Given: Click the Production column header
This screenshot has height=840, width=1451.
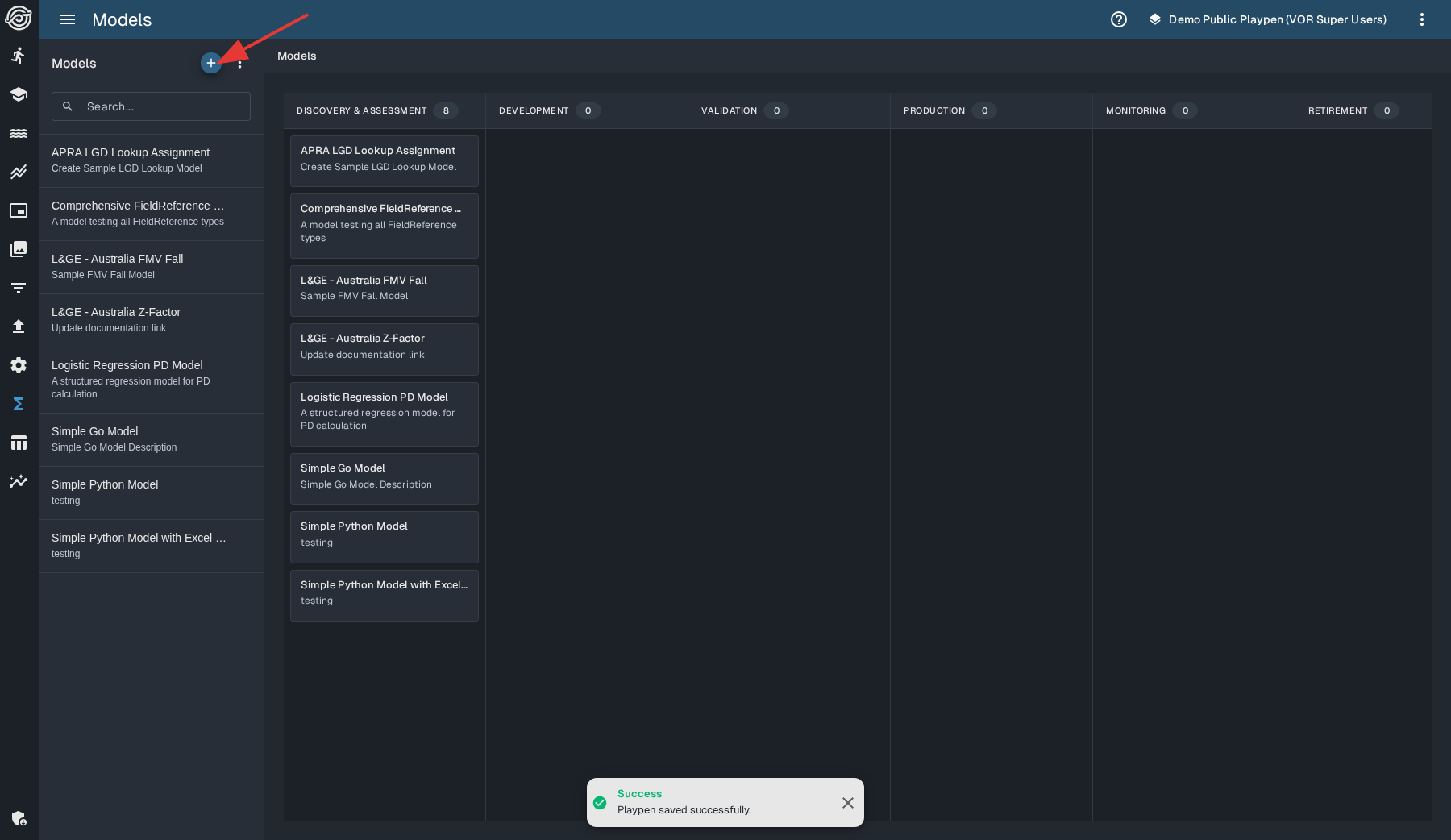Looking at the screenshot, I should (x=933, y=110).
